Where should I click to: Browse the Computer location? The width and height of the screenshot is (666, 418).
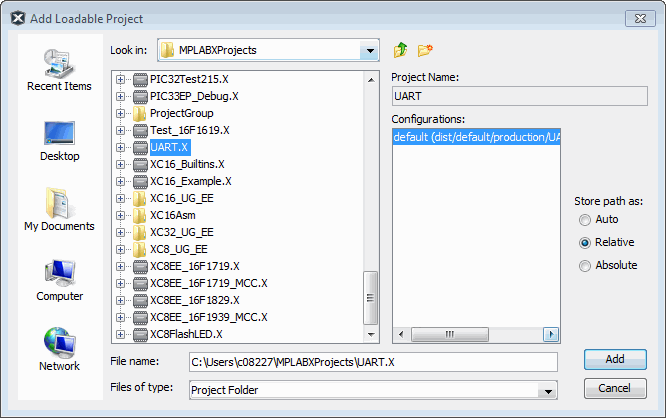59,280
